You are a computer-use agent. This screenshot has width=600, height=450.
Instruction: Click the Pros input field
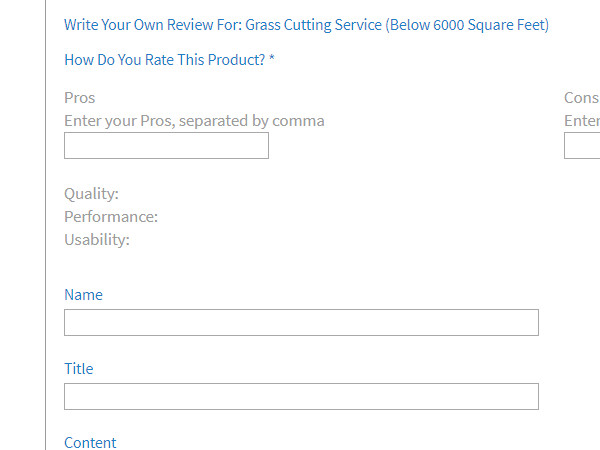tap(166, 146)
